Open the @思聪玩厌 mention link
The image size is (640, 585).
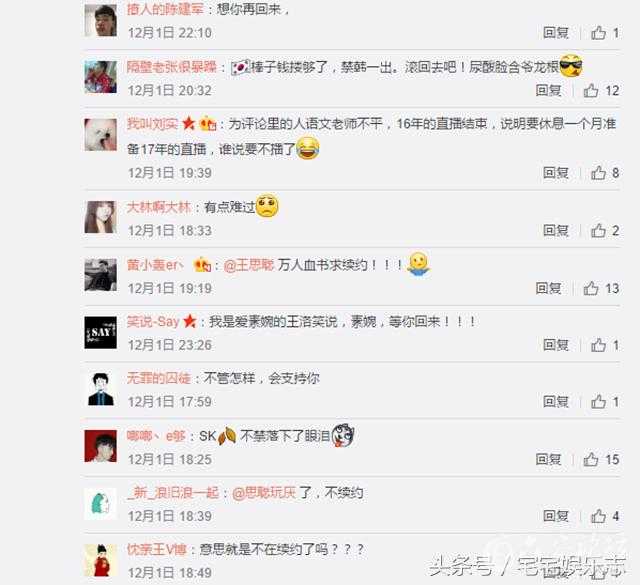point(264,493)
